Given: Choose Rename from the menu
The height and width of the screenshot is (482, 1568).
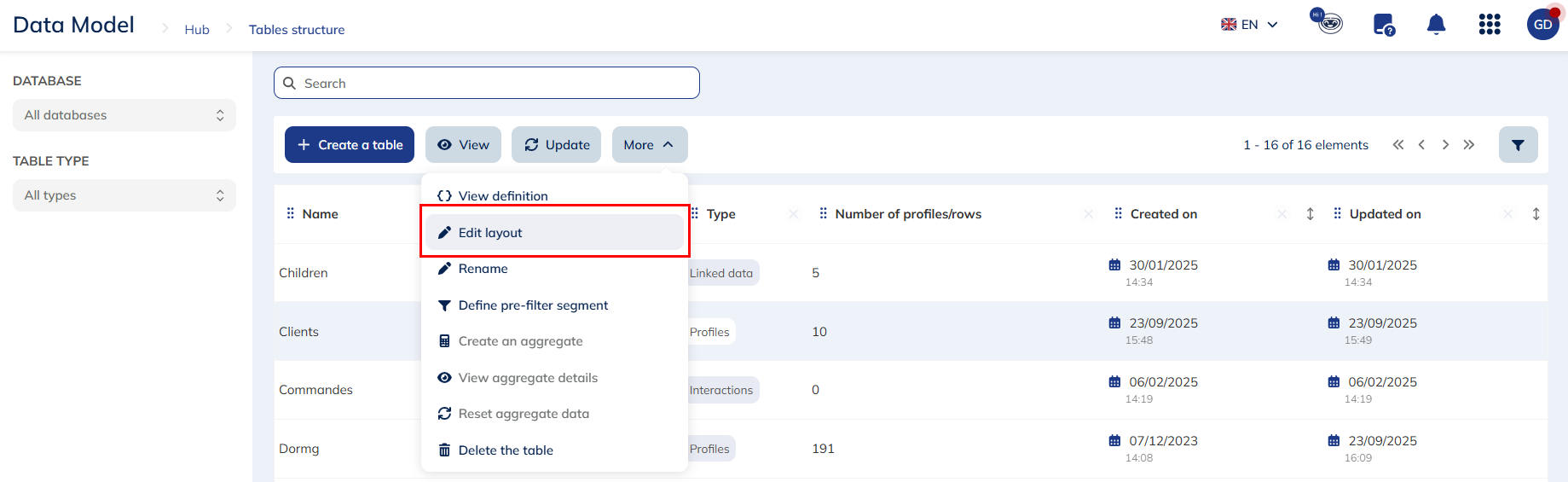Looking at the screenshot, I should (x=554, y=269).
